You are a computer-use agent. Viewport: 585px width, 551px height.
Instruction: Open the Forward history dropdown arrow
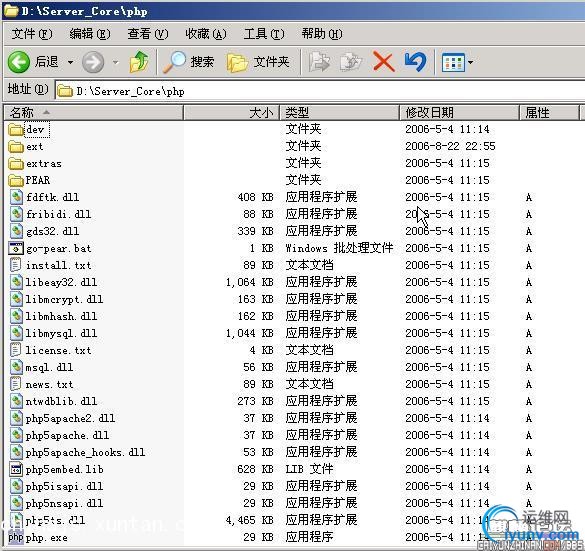pyautogui.click(x=116, y=62)
